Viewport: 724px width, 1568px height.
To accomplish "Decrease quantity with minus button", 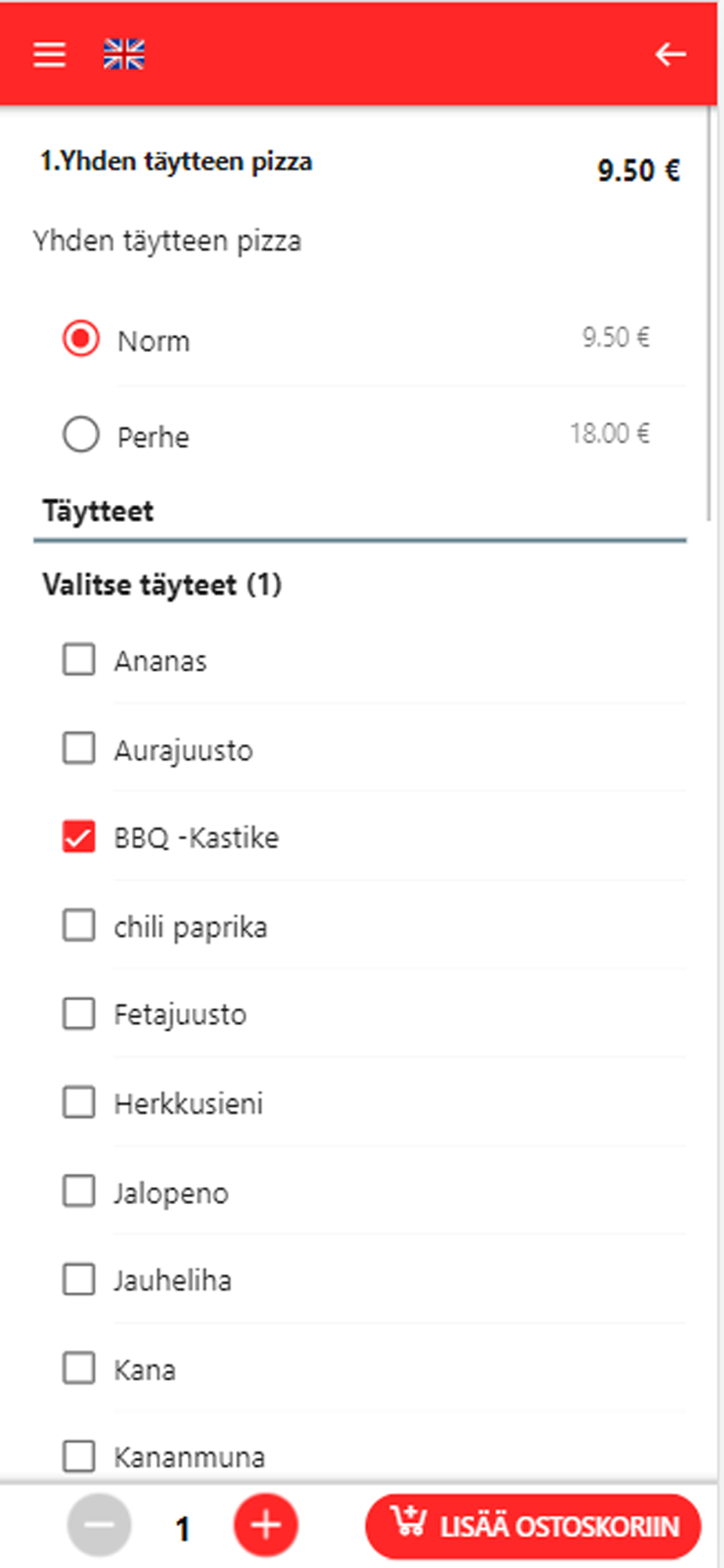I will [x=100, y=1526].
